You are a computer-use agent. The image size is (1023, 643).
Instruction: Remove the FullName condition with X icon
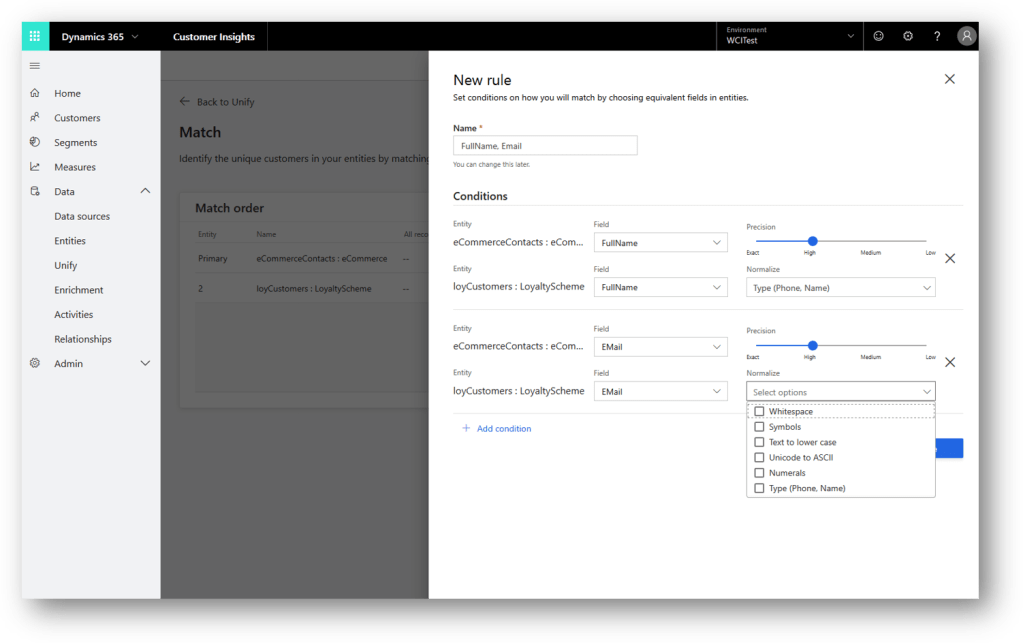(950, 259)
